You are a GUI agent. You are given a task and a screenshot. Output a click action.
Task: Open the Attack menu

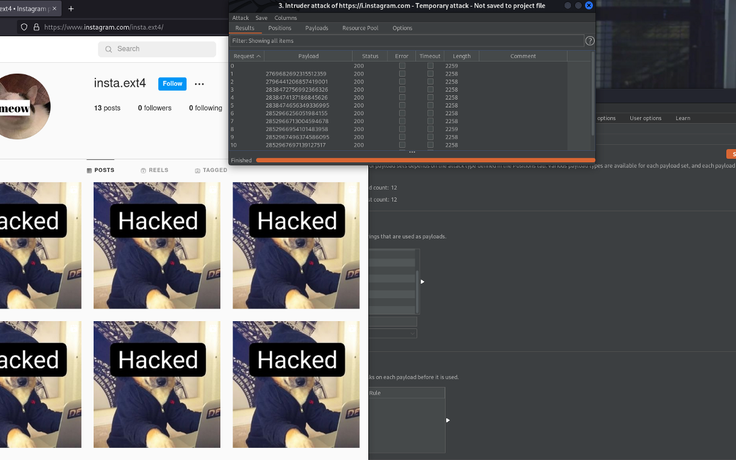tap(240, 18)
